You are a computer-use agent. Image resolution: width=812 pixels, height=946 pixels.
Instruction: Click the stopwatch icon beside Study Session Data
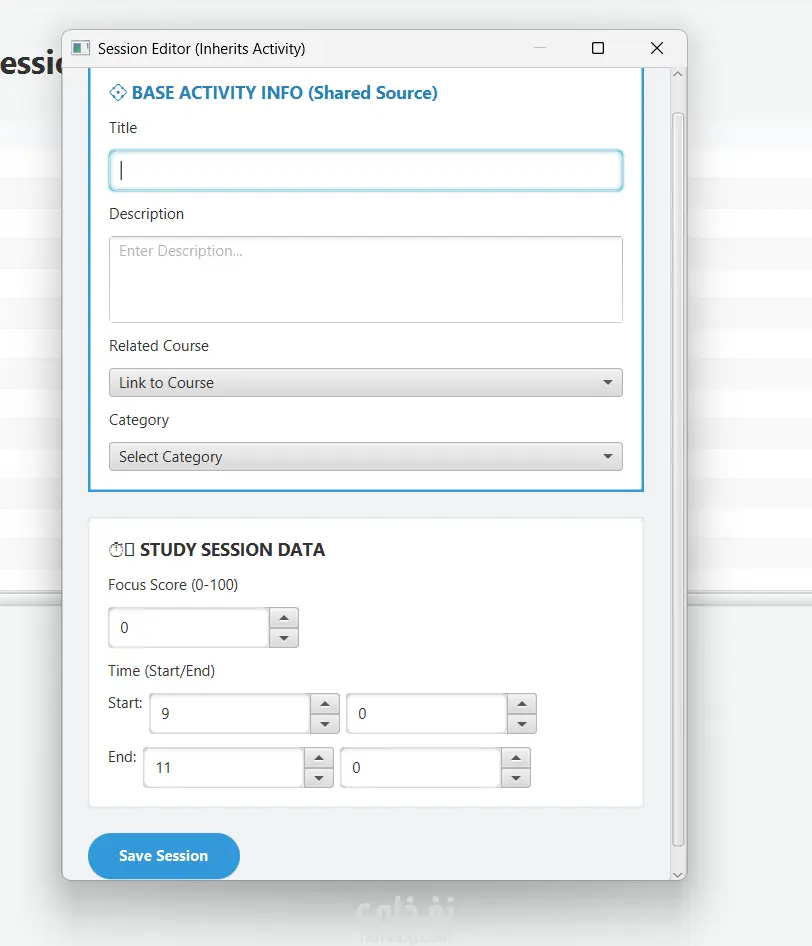point(115,550)
